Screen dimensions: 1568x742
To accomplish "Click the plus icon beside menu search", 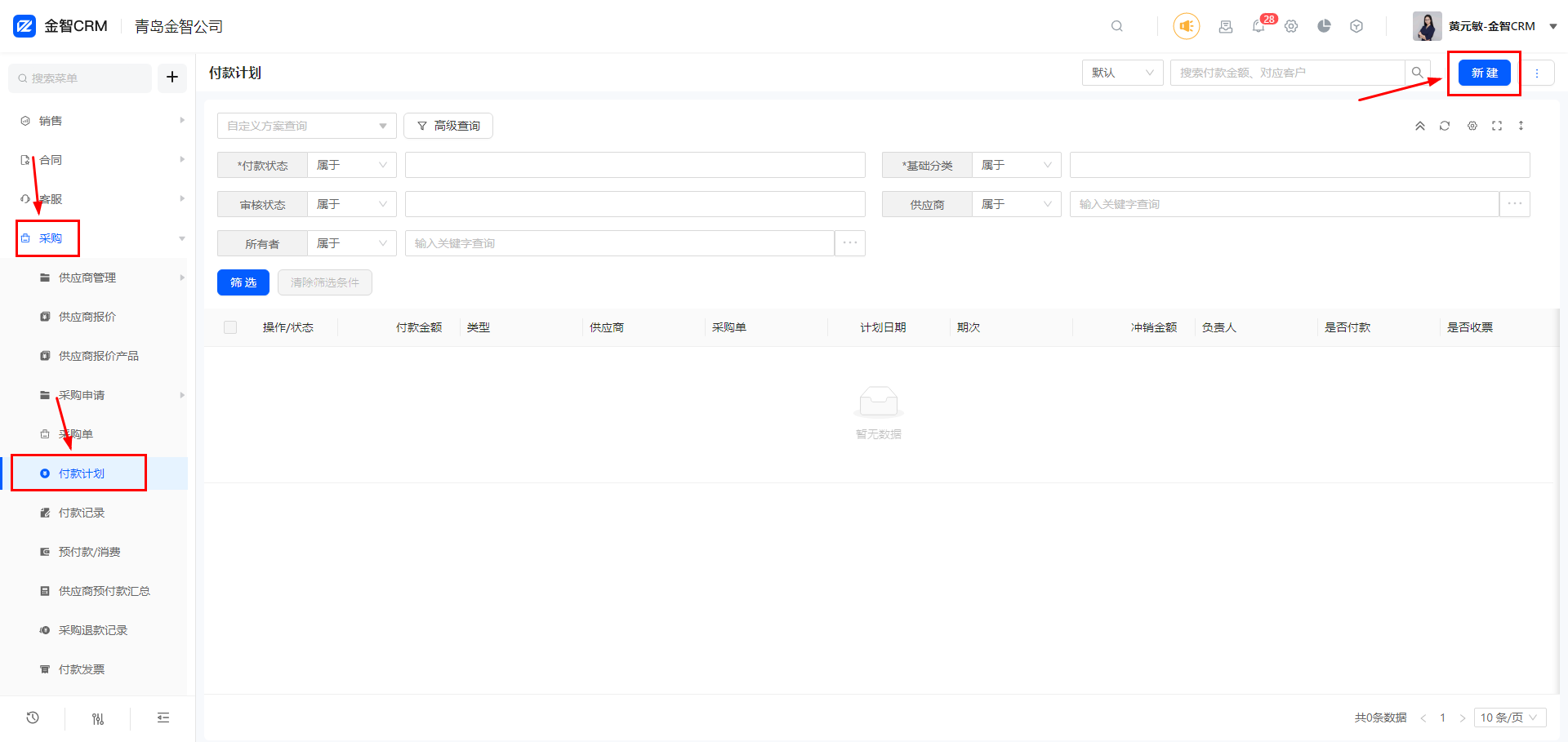I will (x=172, y=78).
